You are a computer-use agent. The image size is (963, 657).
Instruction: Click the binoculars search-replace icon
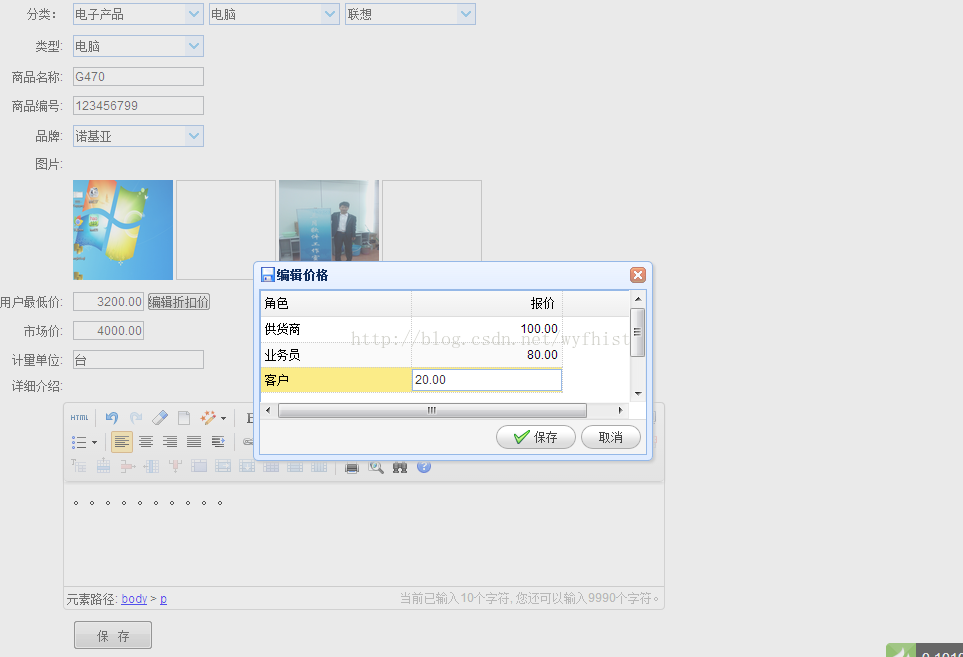[400, 468]
